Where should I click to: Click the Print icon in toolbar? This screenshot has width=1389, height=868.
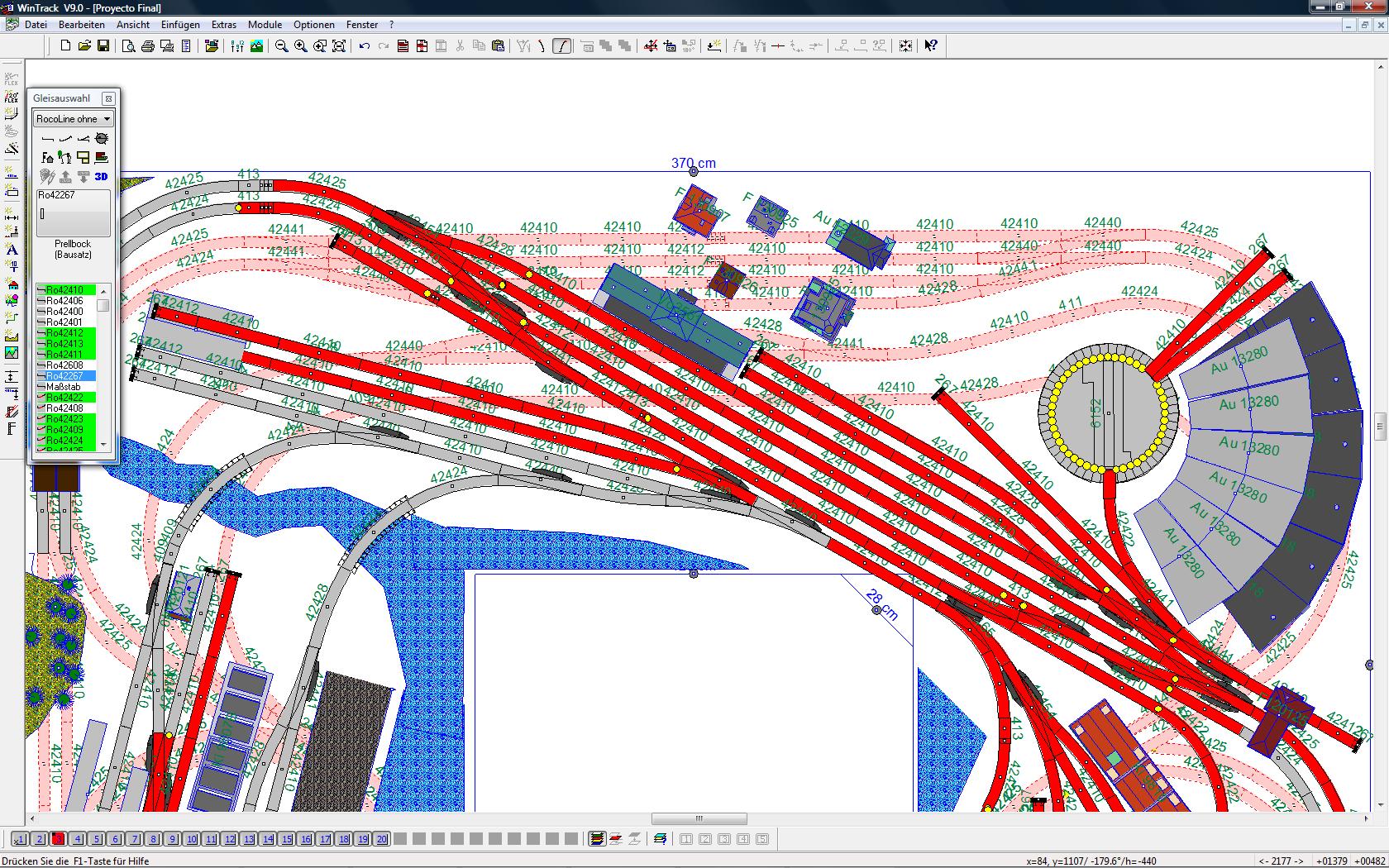[x=148, y=46]
